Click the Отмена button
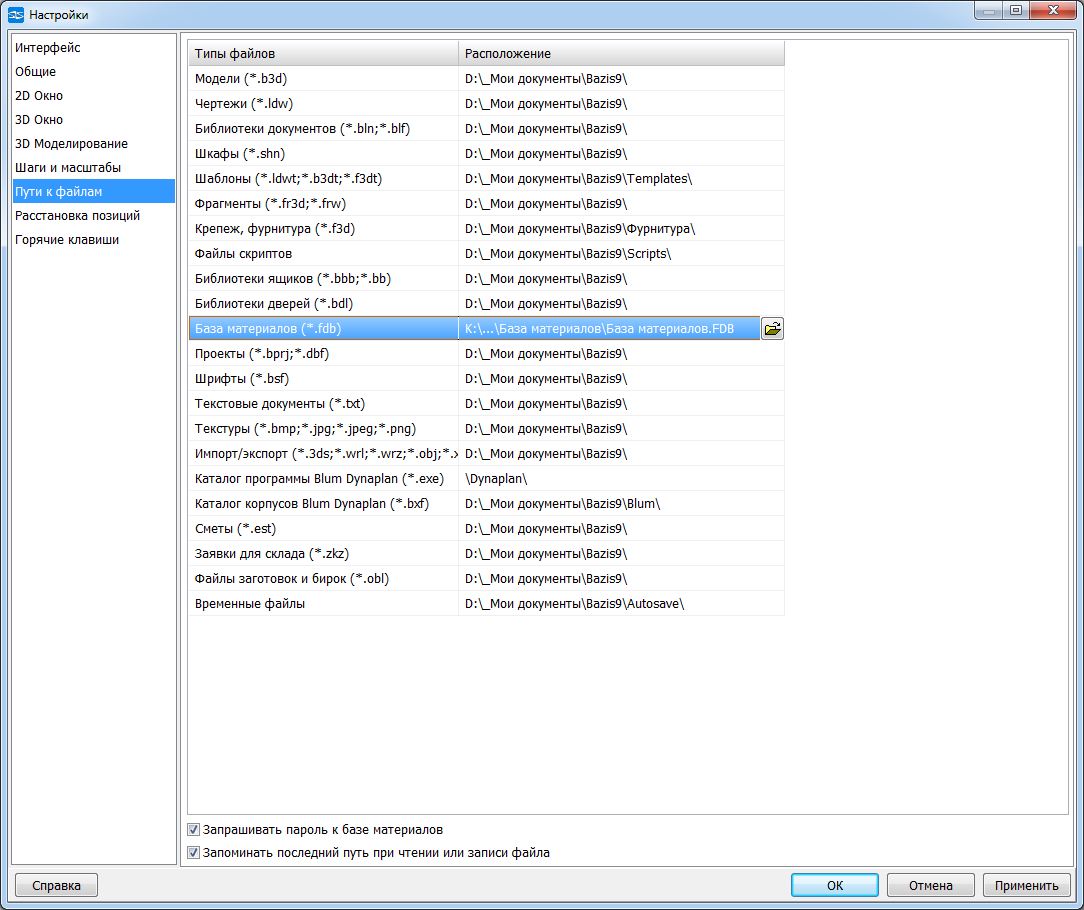 930,885
